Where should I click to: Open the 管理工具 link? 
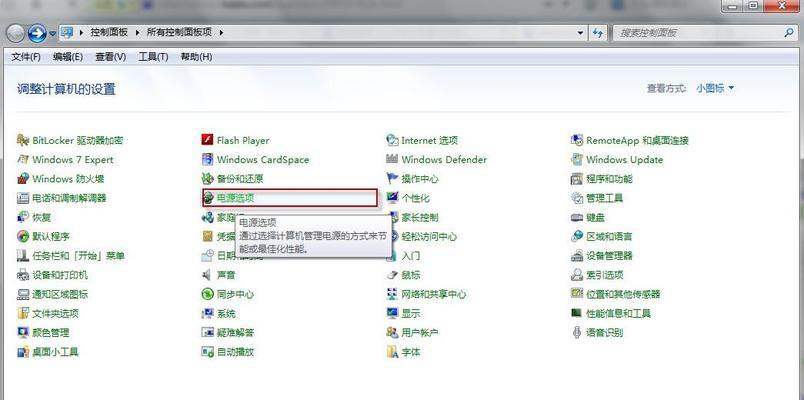coord(605,198)
